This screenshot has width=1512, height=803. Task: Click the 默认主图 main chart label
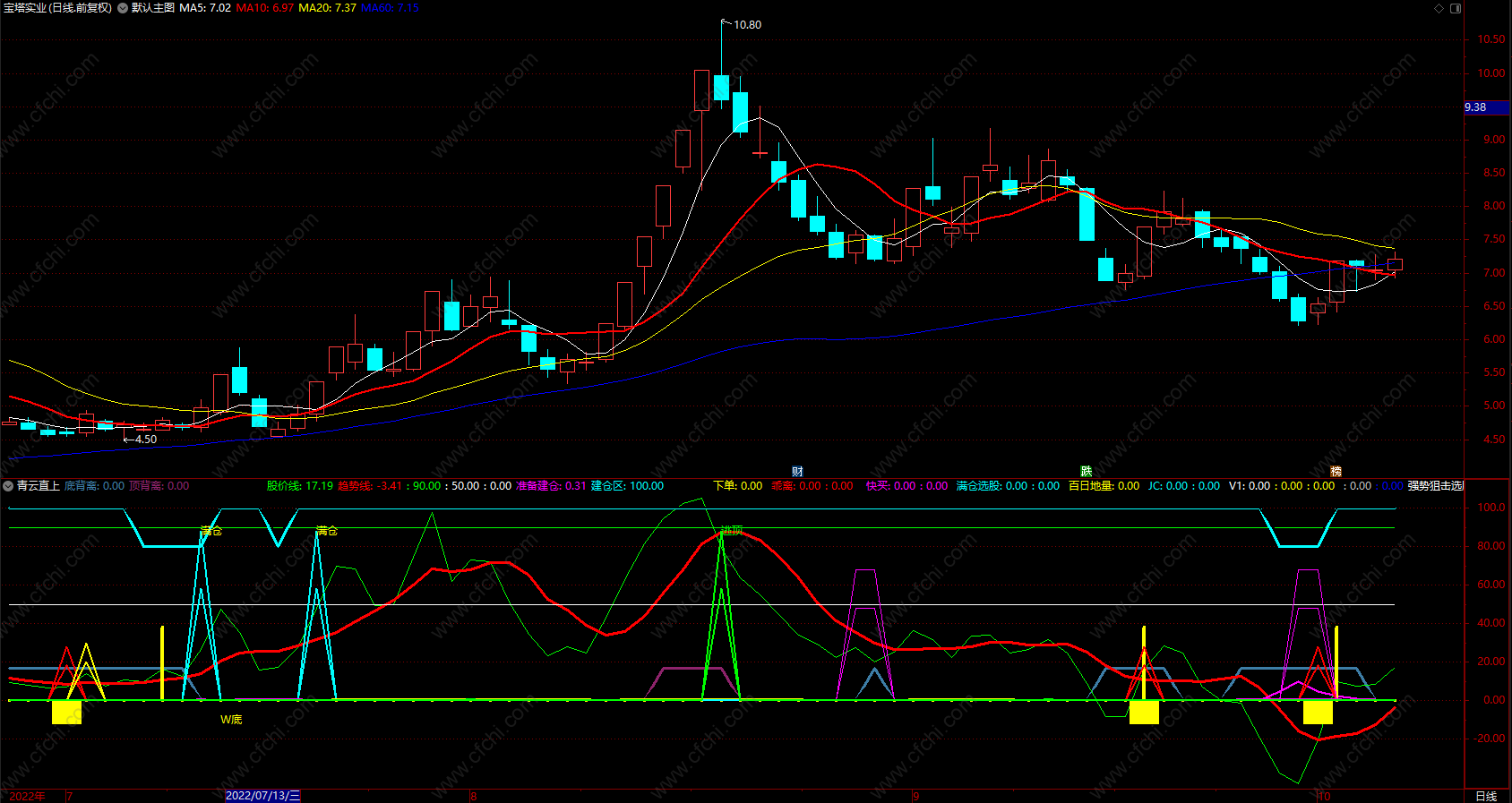pos(153,8)
